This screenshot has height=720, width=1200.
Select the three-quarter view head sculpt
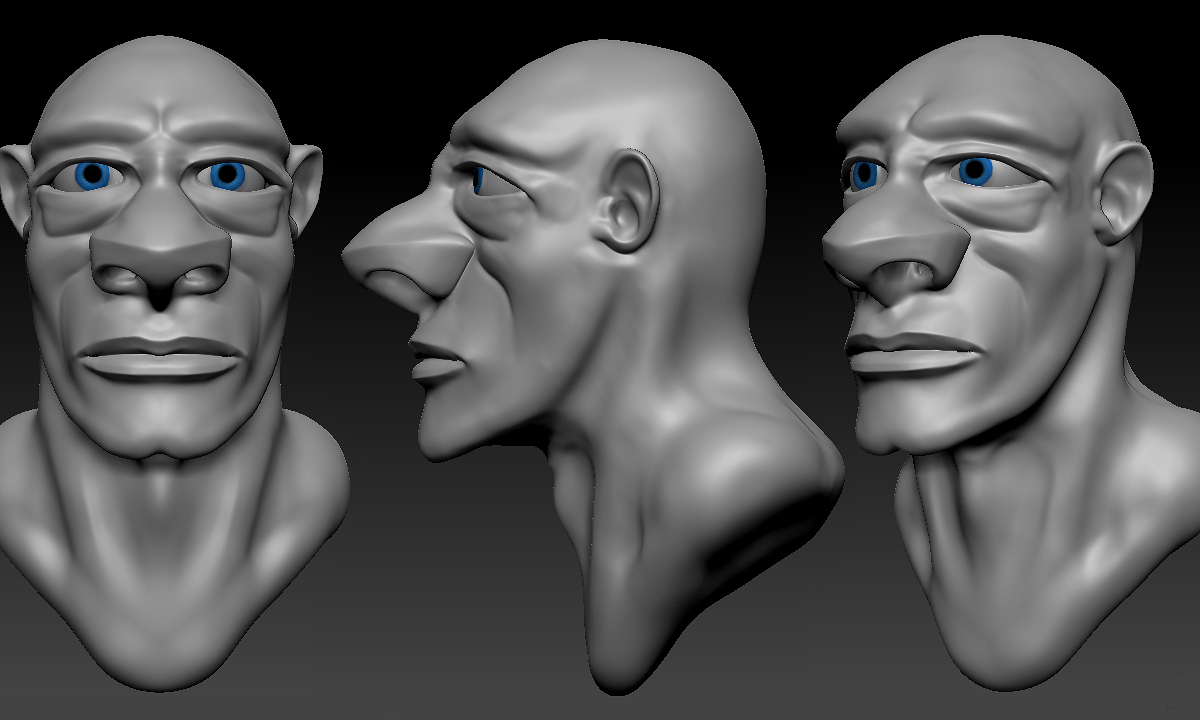point(1010,365)
